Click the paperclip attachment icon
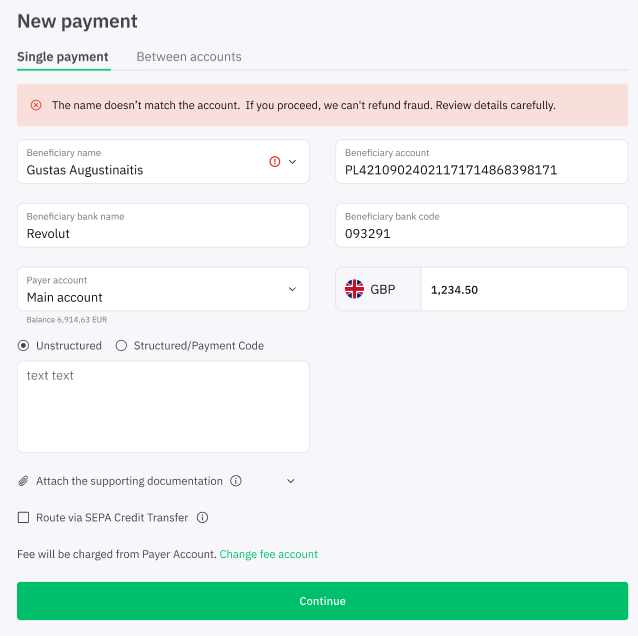This screenshot has height=636, width=638. (23, 481)
